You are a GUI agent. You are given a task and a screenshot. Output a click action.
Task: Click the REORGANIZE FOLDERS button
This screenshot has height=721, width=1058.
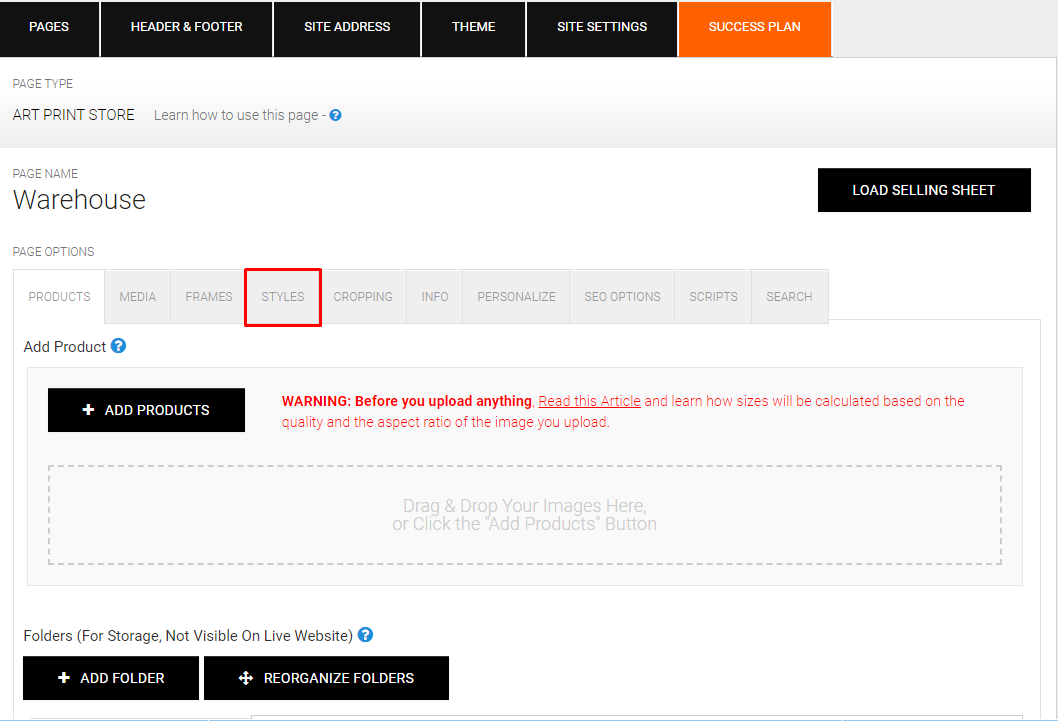click(327, 678)
